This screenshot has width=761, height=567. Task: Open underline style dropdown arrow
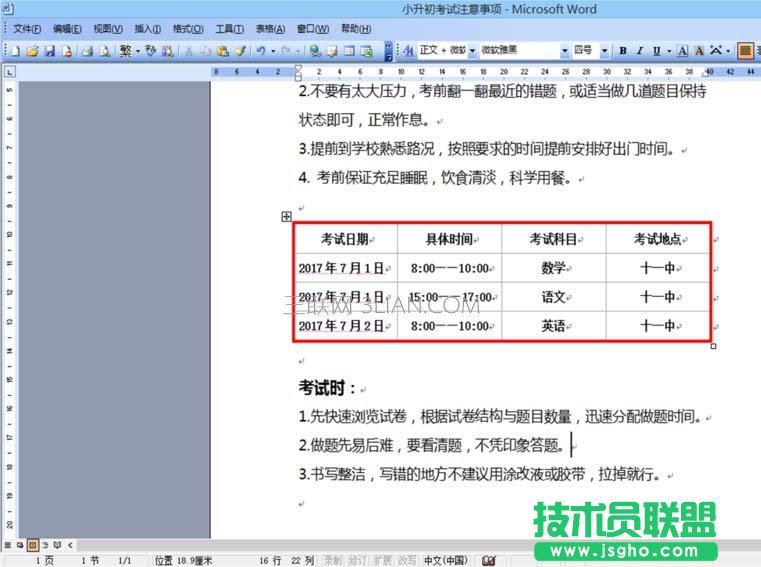(x=669, y=50)
